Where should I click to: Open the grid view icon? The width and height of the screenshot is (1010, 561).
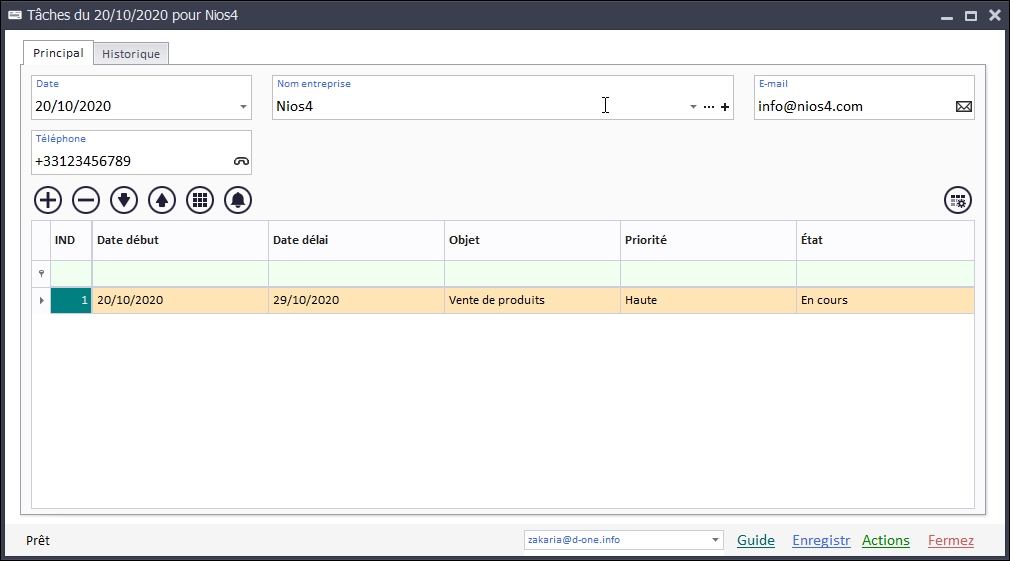pos(200,200)
